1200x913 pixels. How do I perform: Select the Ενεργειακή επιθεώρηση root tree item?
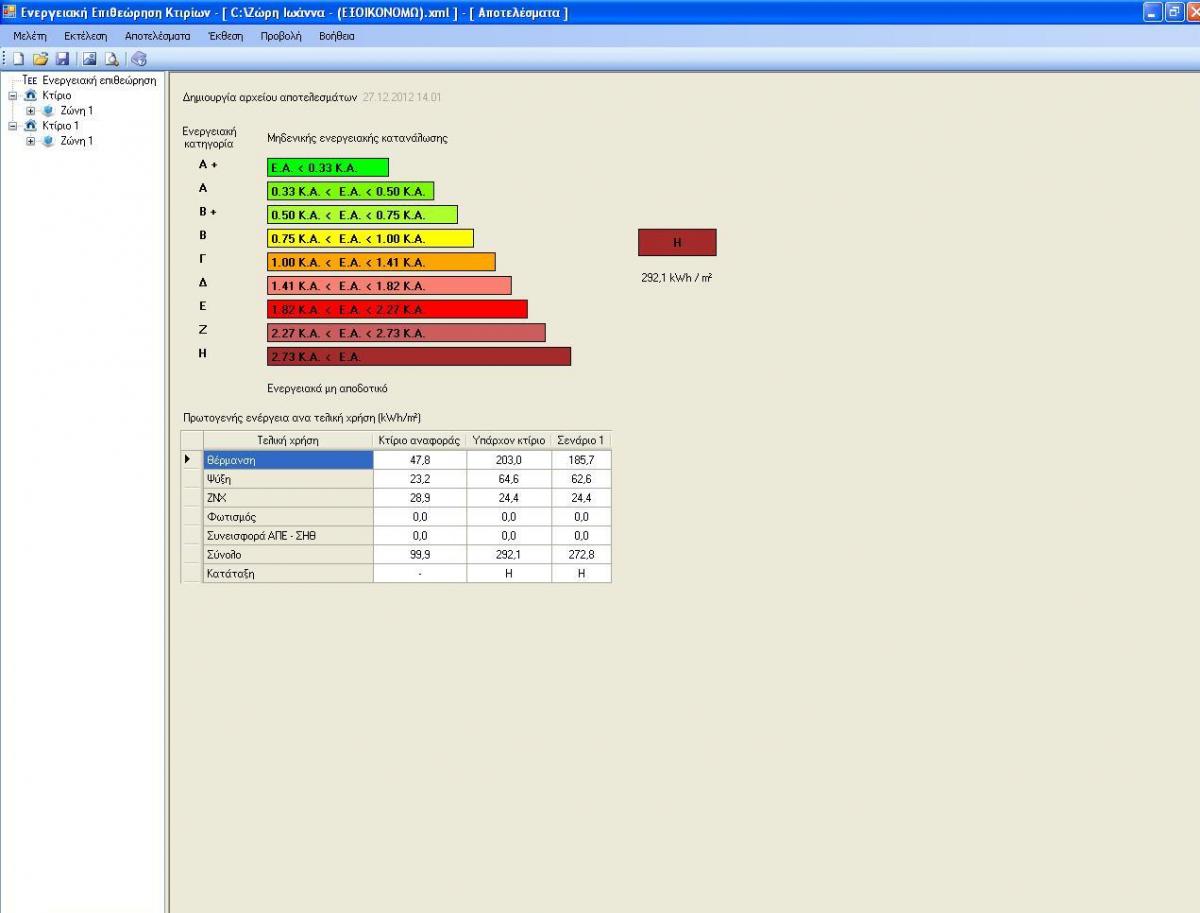click(98, 81)
